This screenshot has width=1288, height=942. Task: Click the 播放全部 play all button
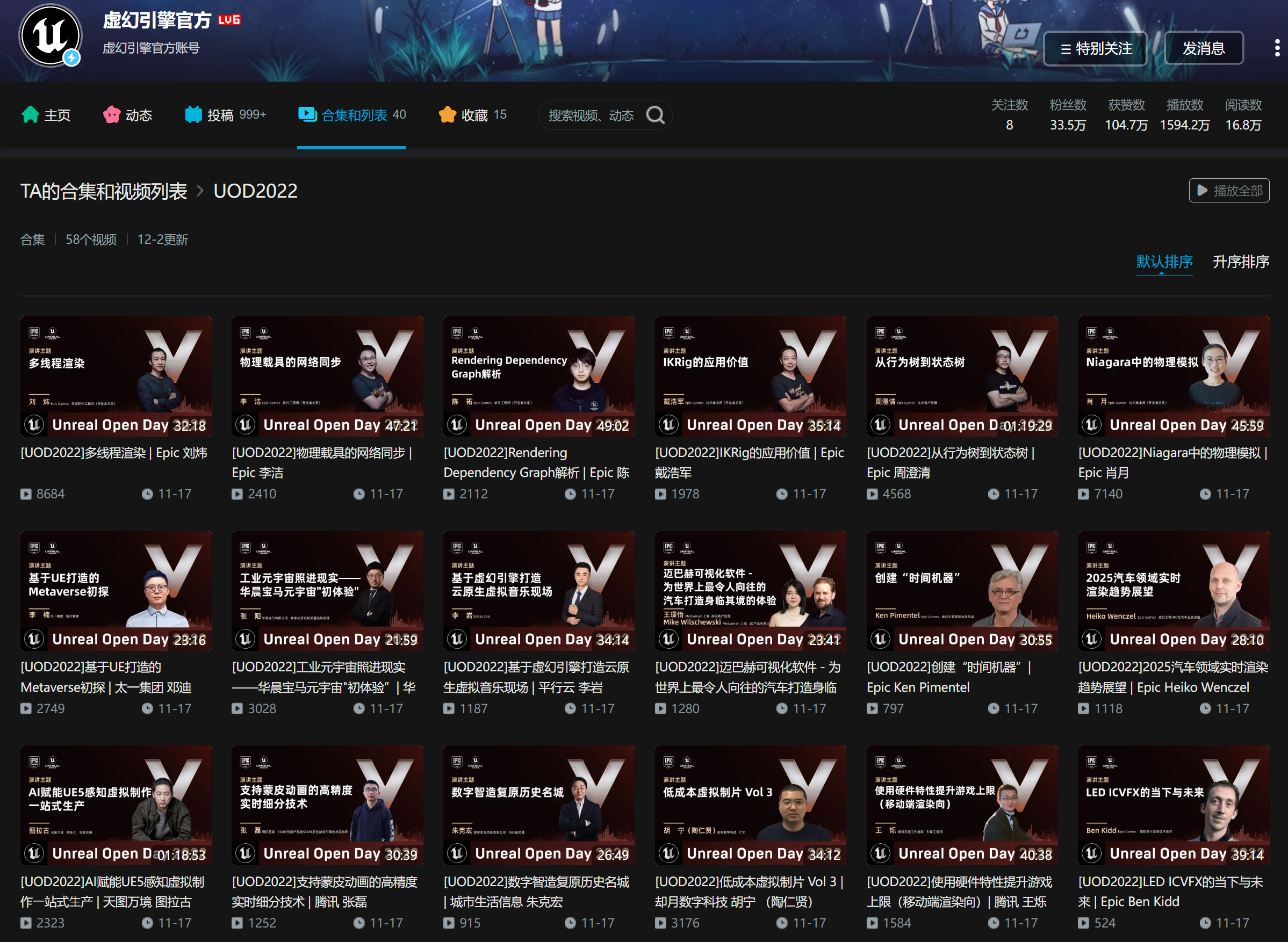(x=1229, y=191)
